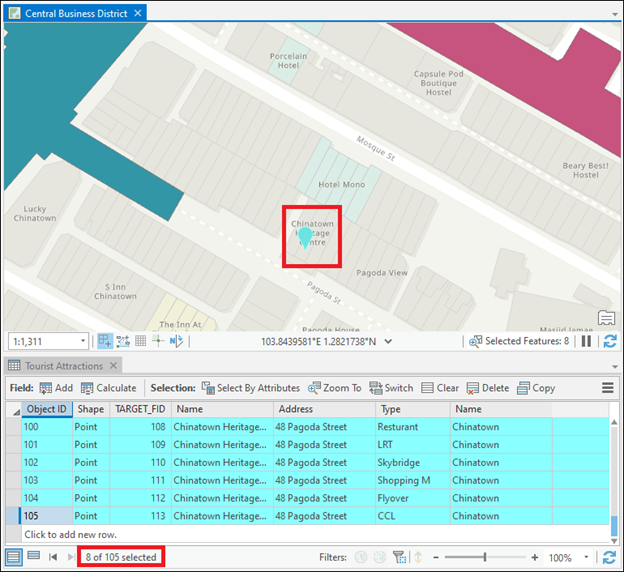The width and height of the screenshot is (624, 572).
Task: Click the Name header next to TARGET_FID
Action: coord(222,409)
